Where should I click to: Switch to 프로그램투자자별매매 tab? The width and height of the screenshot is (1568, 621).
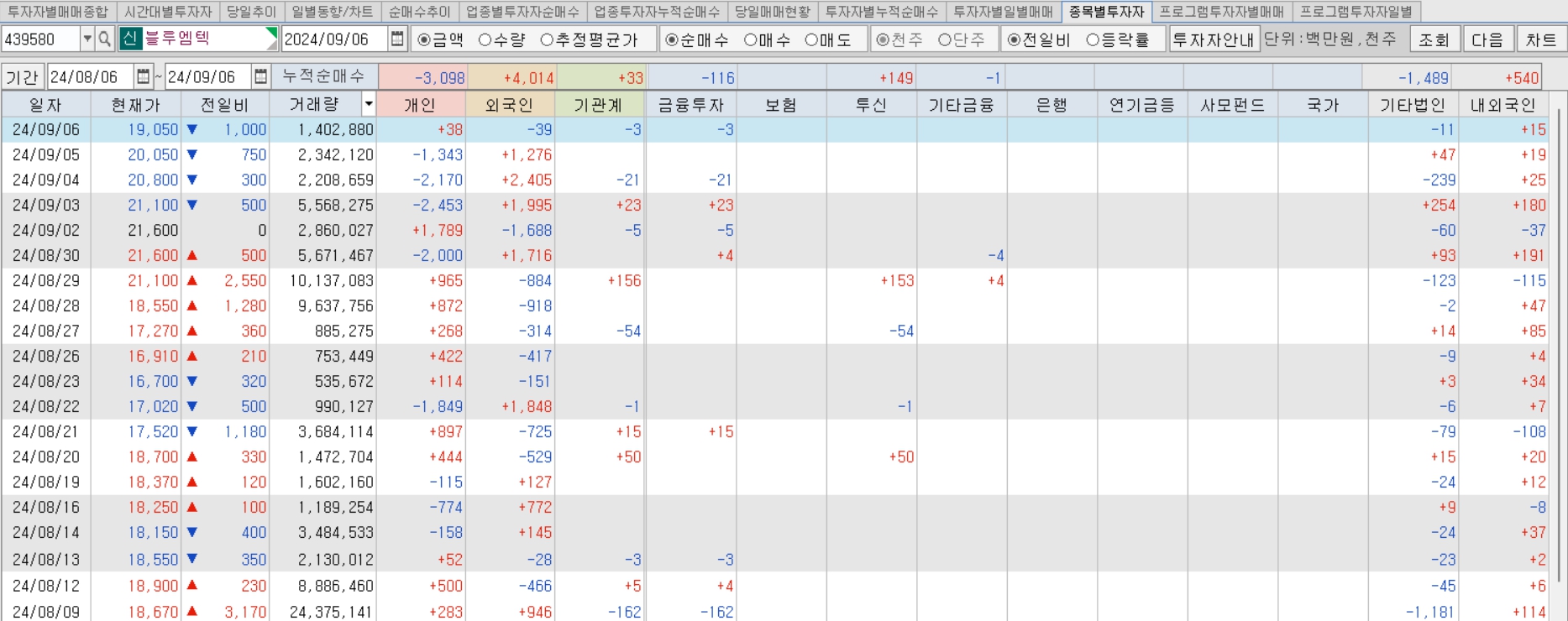pyautogui.click(x=1222, y=12)
